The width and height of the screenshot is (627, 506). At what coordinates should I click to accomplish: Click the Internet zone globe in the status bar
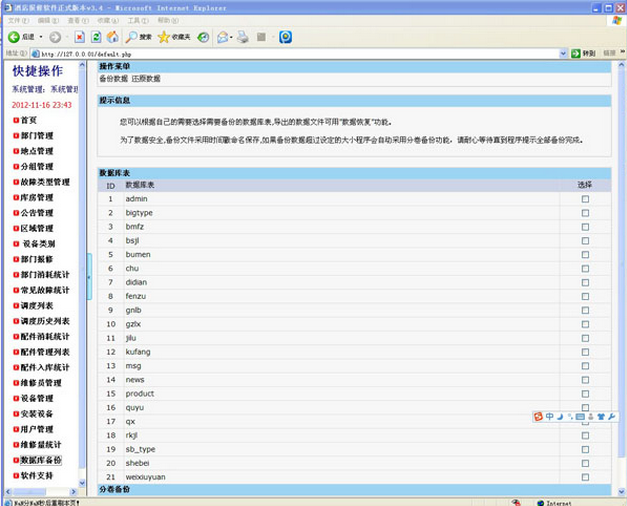[x=541, y=503]
